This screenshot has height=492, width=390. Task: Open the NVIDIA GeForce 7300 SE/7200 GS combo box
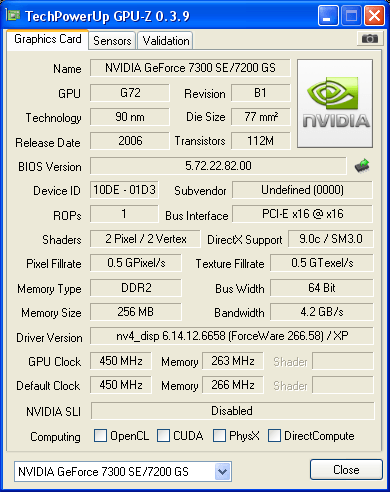123,472
